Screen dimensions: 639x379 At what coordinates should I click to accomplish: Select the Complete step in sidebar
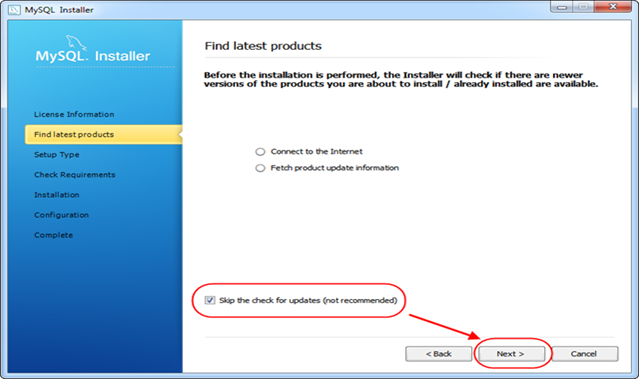tap(53, 235)
